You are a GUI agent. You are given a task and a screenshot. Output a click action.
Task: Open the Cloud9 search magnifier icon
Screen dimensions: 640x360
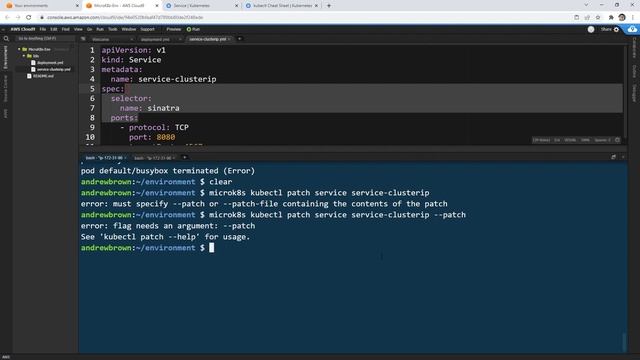[x=6, y=39]
